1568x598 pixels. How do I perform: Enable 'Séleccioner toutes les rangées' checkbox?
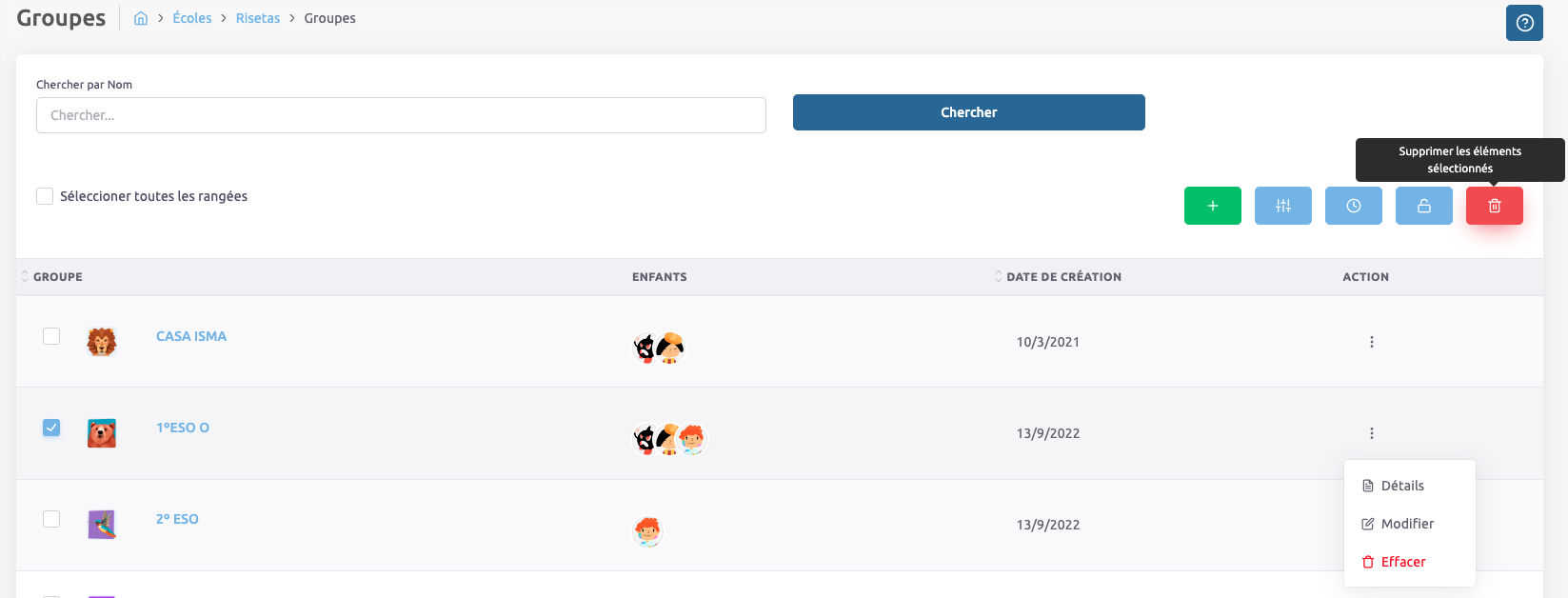click(45, 196)
